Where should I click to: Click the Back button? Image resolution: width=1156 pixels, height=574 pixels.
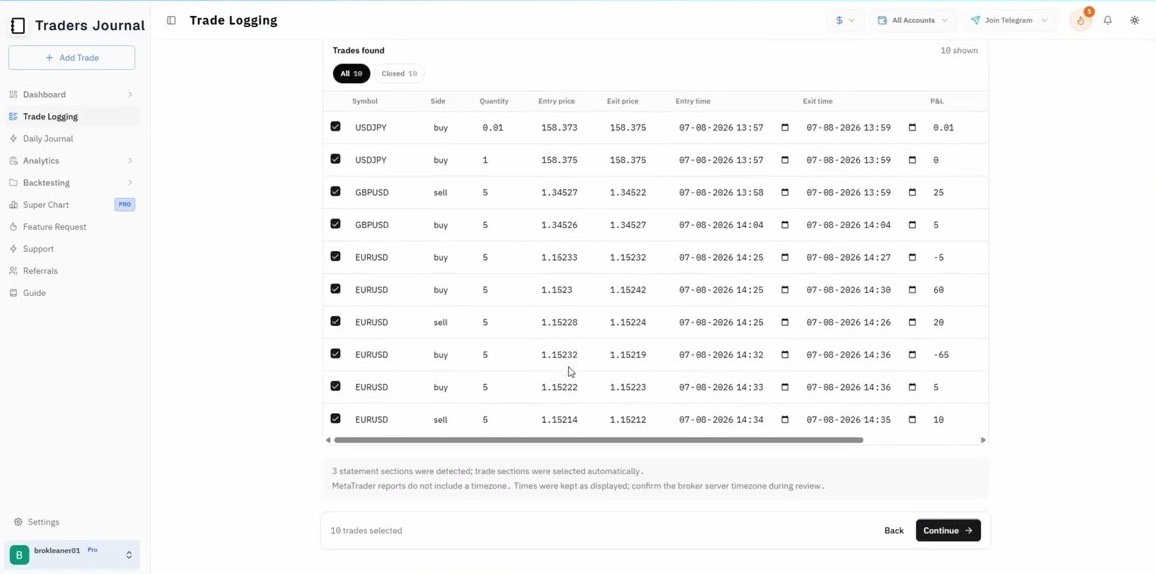click(x=894, y=531)
